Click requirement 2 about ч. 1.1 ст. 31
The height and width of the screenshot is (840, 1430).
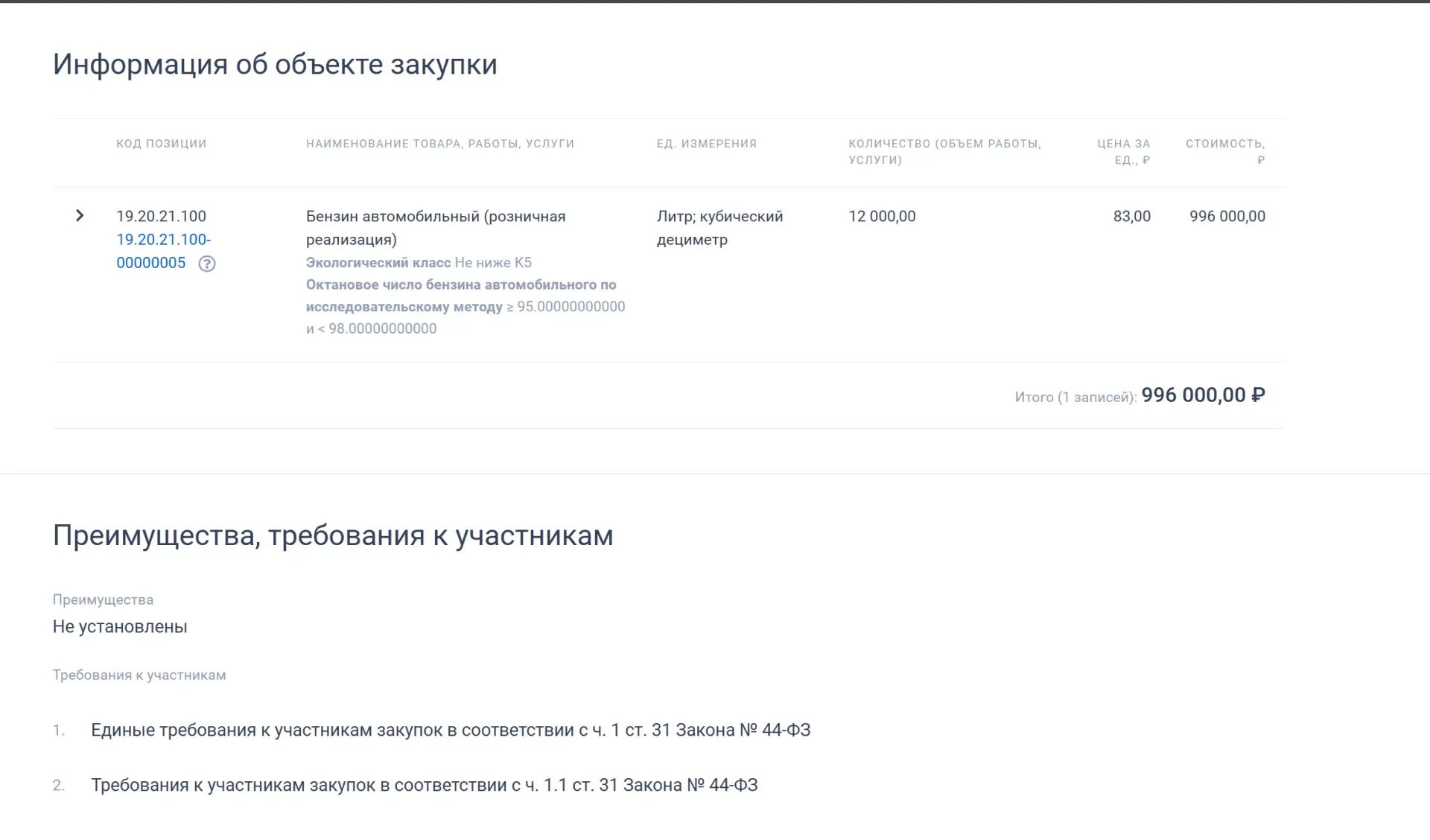coord(425,785)
